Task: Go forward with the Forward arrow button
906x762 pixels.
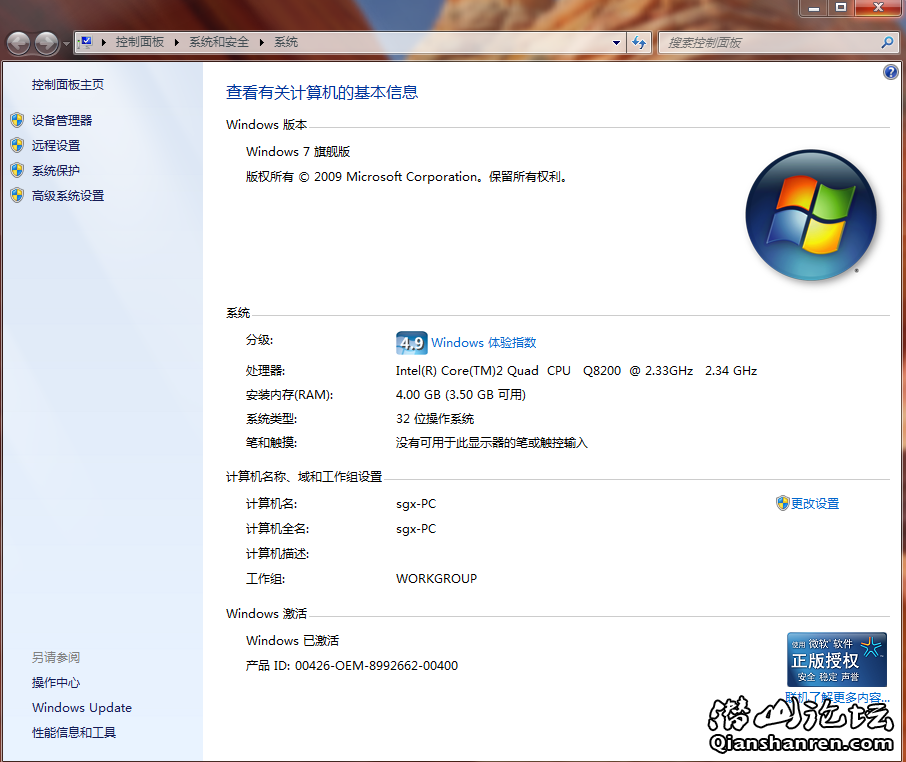Action: 46,43
